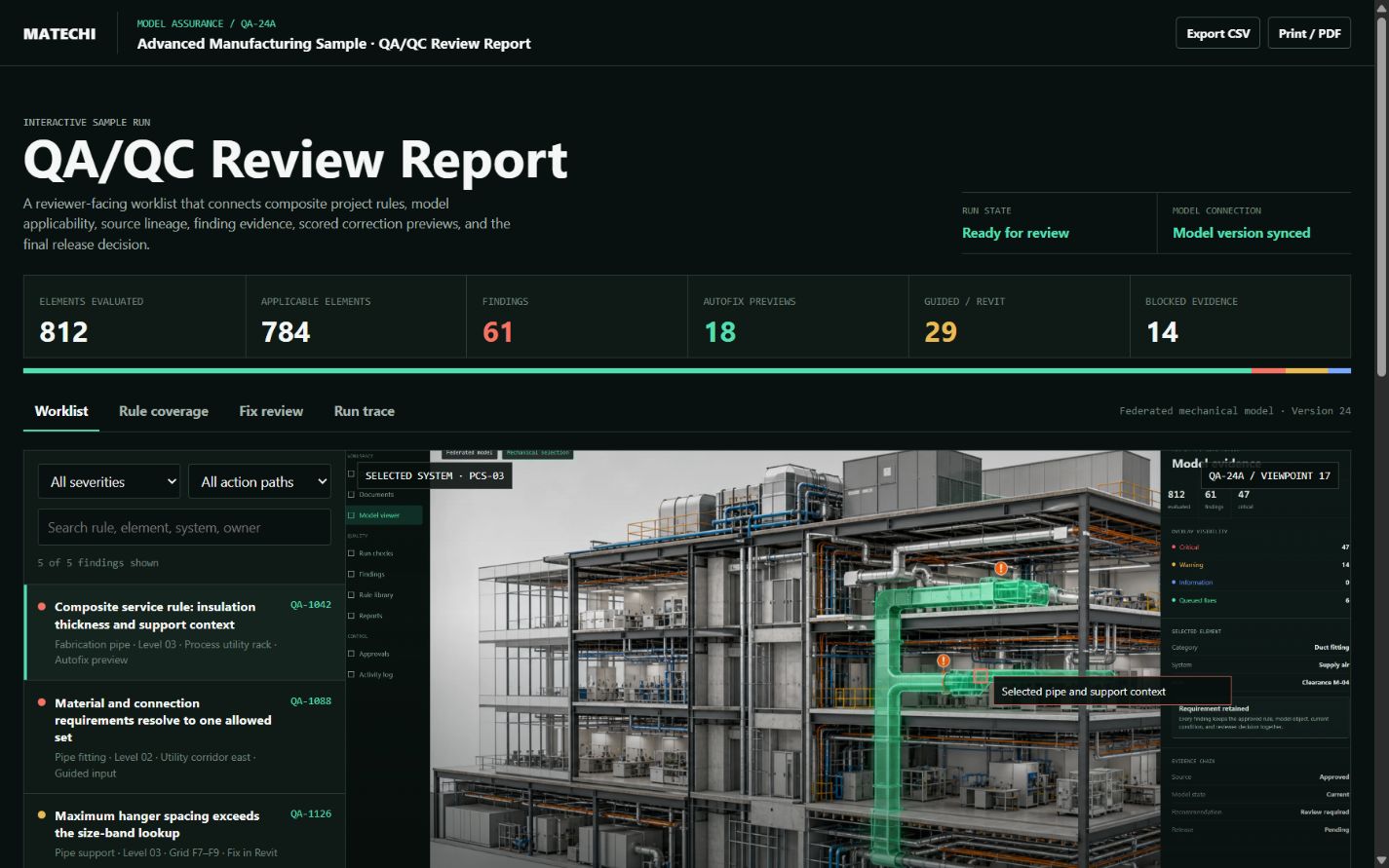
Task: Click the '5 of 5 findings shown' text
Action: (97, 563)
